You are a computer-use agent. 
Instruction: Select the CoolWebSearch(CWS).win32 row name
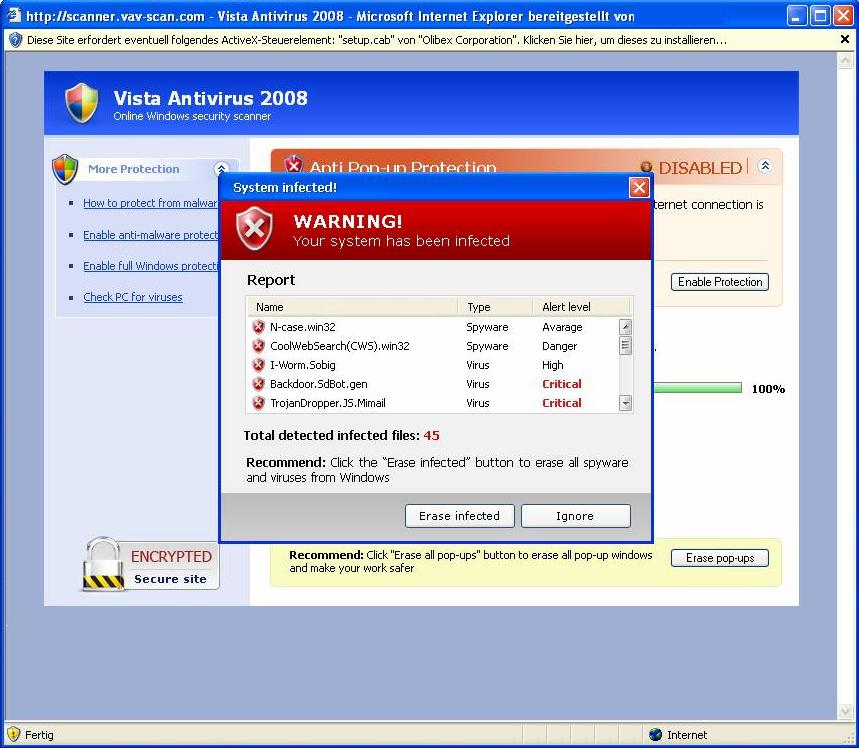(x=340, y=346)
